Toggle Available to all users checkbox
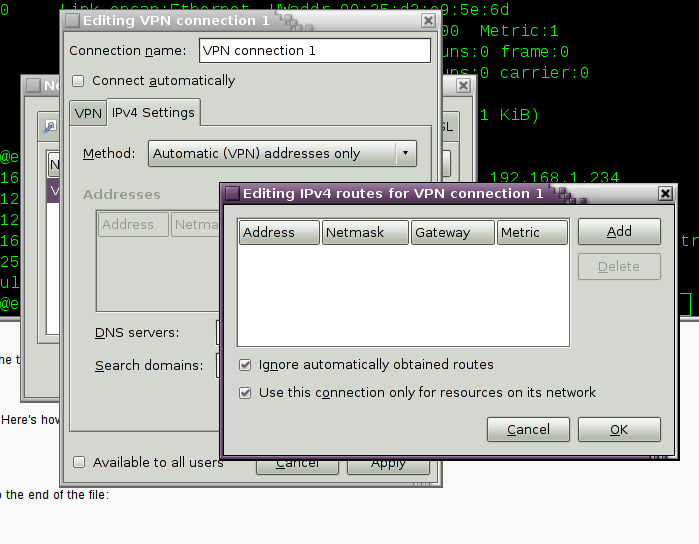Image resolution: width=699 pixels, height=544 pixels. pos(79,462)
